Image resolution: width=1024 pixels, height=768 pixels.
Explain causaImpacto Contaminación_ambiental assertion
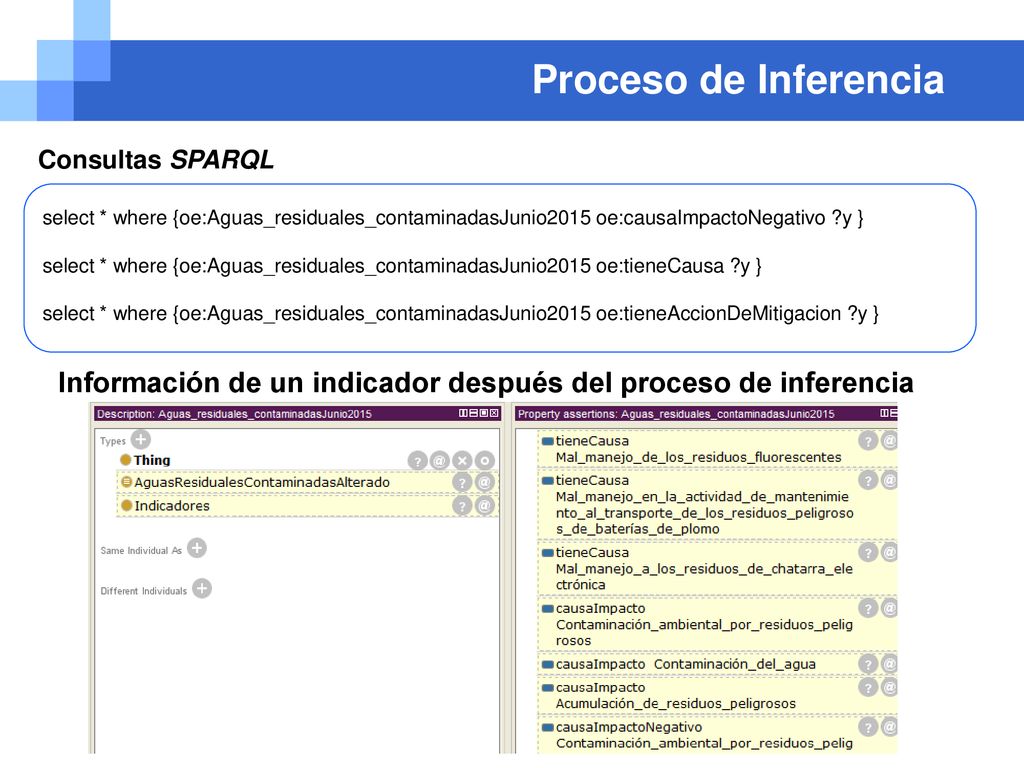tap(868, 609)
